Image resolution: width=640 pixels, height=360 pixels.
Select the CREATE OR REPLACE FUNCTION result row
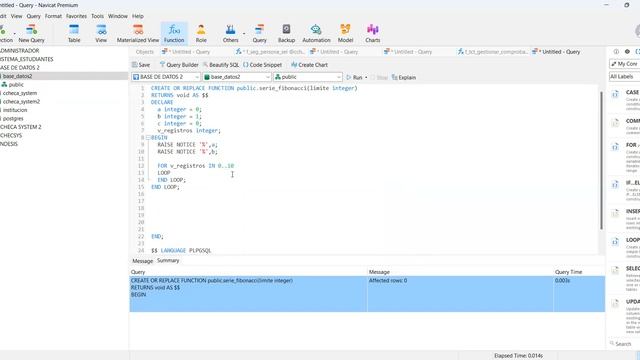[x=367, y=294]
